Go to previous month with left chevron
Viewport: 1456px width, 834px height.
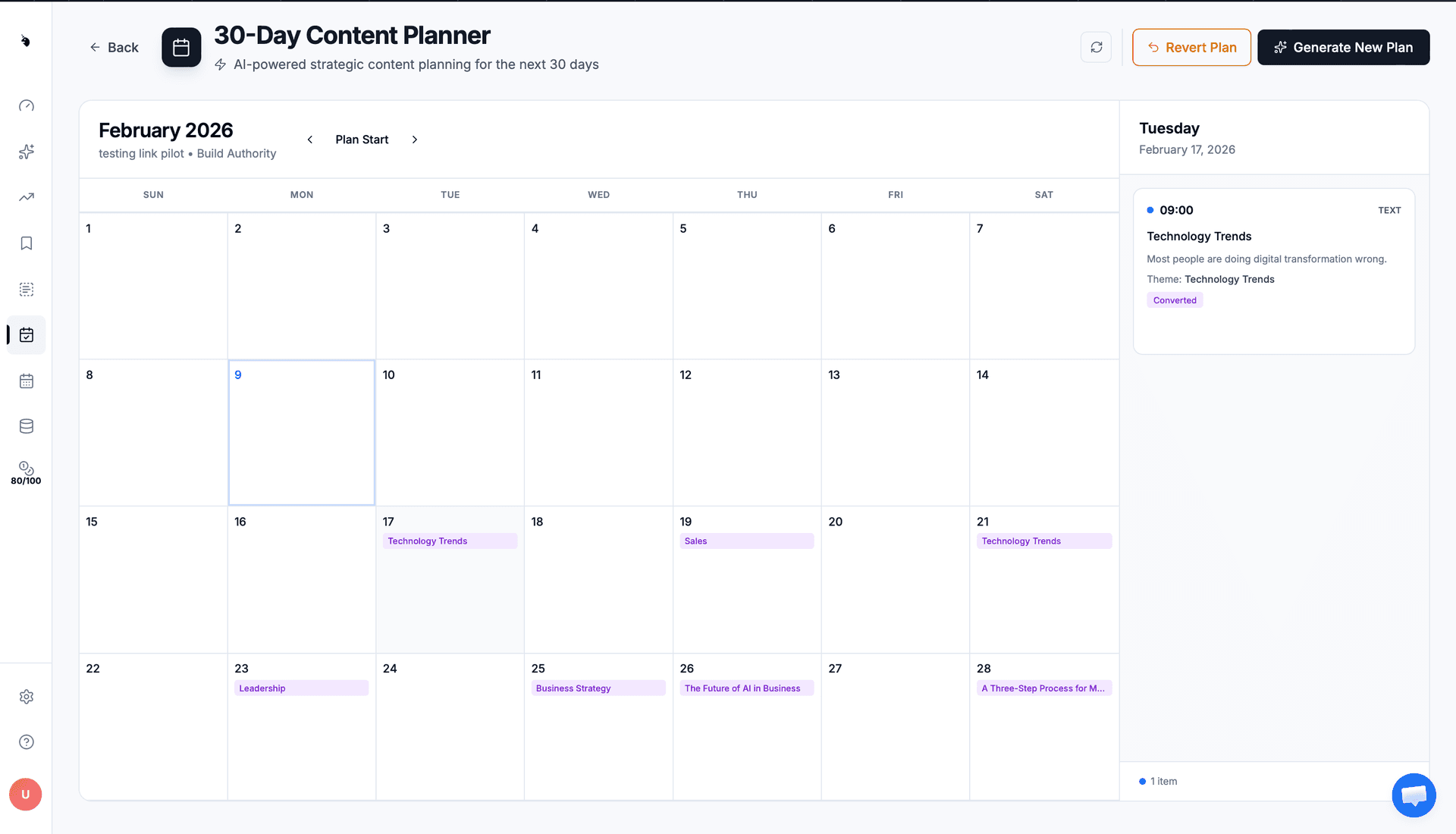click(x=310, y=140)
